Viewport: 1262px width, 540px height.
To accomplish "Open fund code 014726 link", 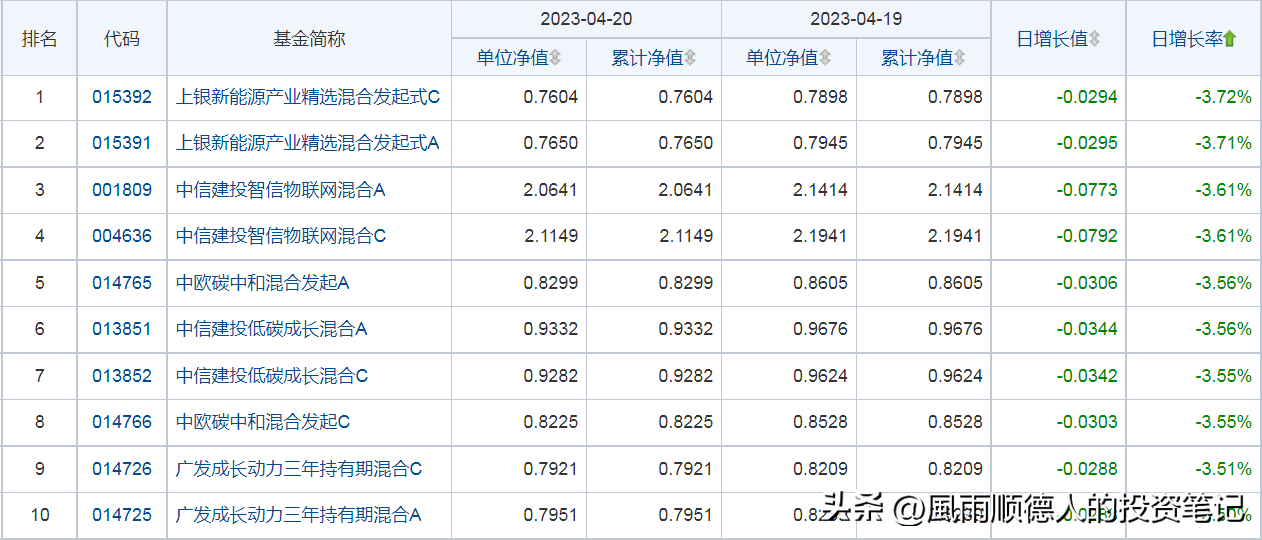I will (122, 469).
